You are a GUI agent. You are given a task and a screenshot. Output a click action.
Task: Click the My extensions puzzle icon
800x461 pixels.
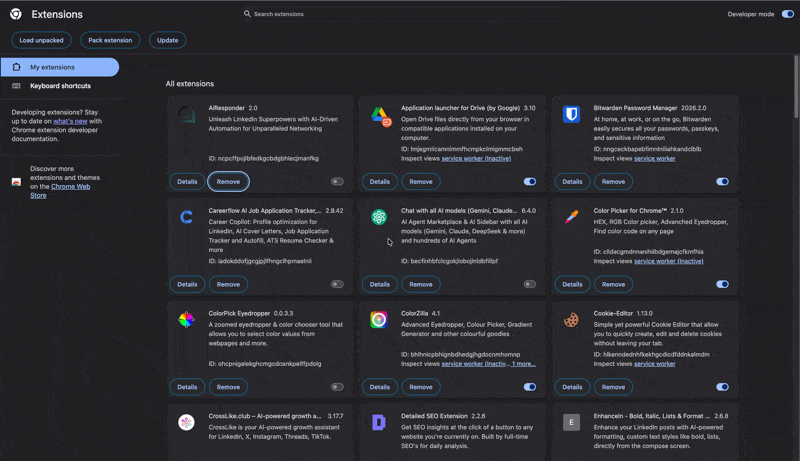pyautogui.click(x=16, y=67)
